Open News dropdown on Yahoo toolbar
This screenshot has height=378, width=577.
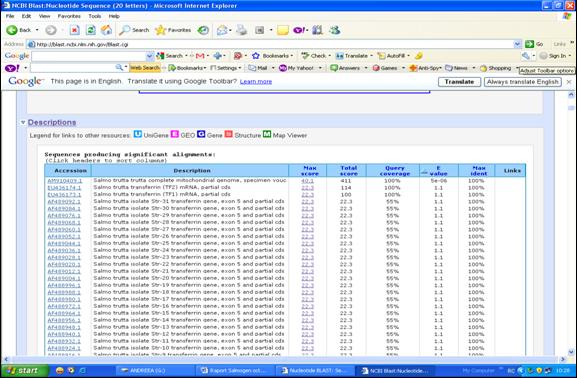click(x=474, y=68)
